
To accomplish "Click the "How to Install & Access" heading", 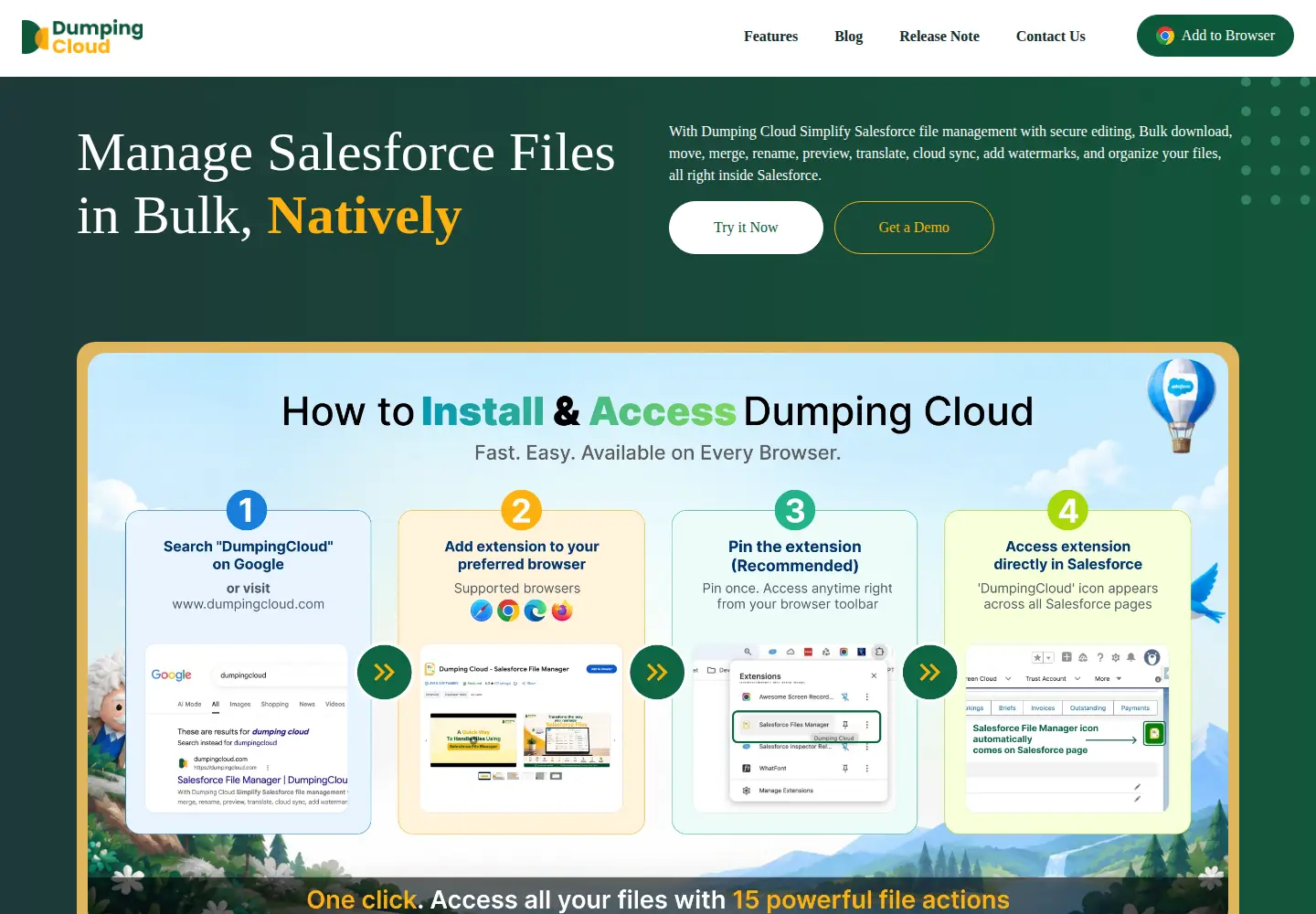I will point(657,411).
